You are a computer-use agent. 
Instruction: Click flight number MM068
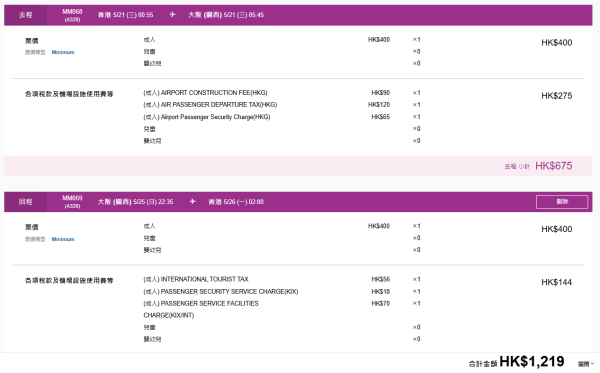coord(72,11)
